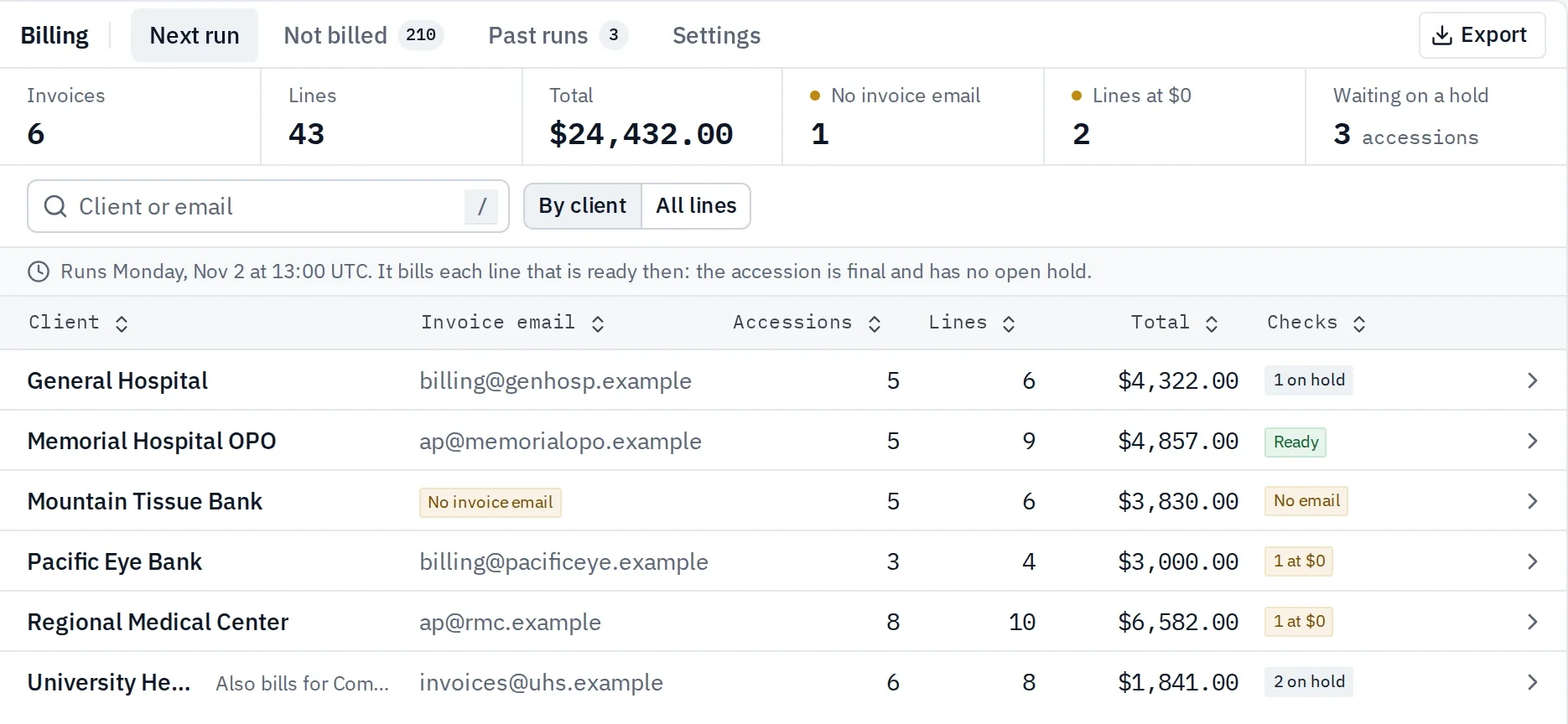Open the Not billed tab

click(x=363, y=35)
